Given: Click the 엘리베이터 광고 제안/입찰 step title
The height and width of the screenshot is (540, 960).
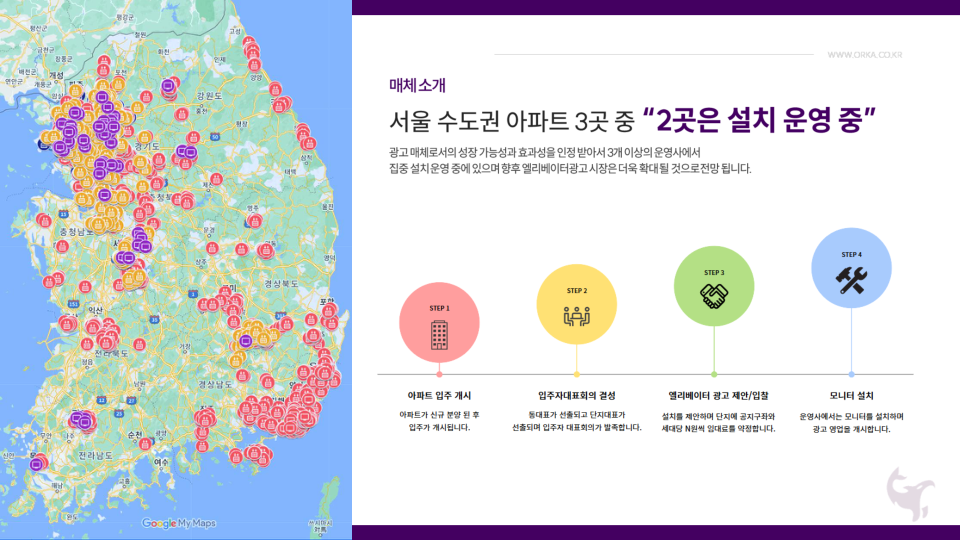Looking at the screenshot, I should (x=713, y=395).
